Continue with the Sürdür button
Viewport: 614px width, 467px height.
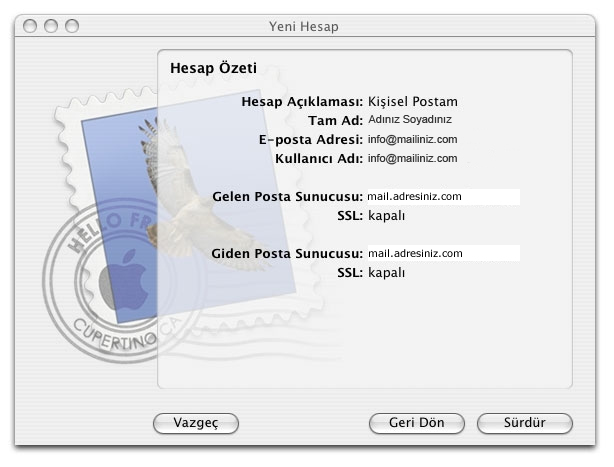525,423
